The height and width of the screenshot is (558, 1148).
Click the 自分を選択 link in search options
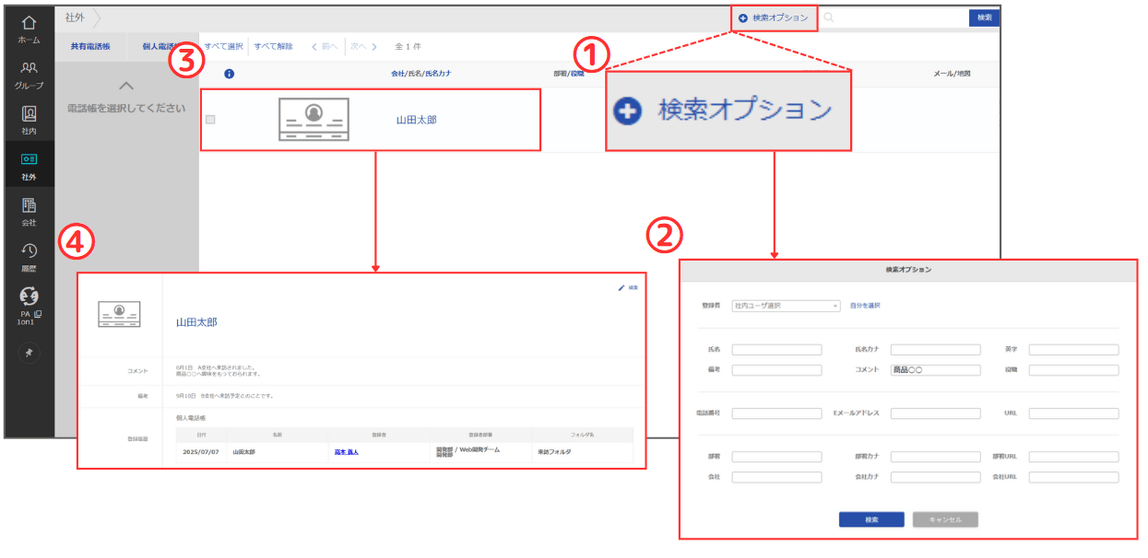click(x=865, y=305)
